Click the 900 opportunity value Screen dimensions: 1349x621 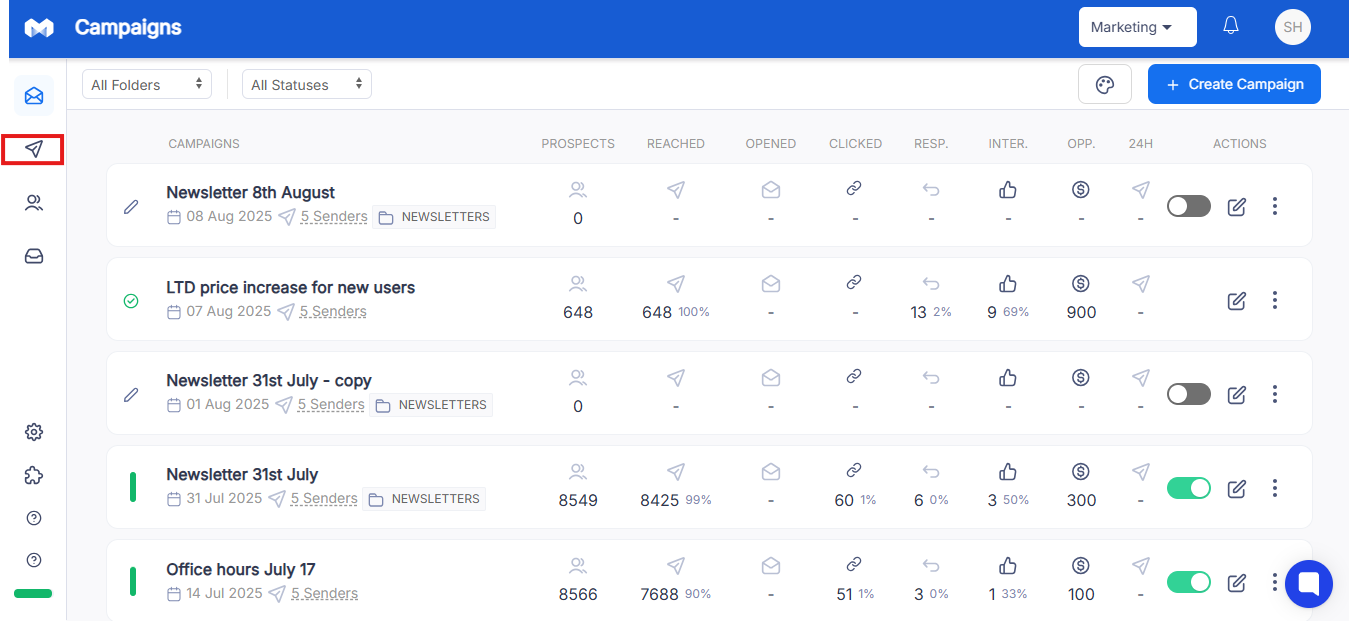[1081, 312]
